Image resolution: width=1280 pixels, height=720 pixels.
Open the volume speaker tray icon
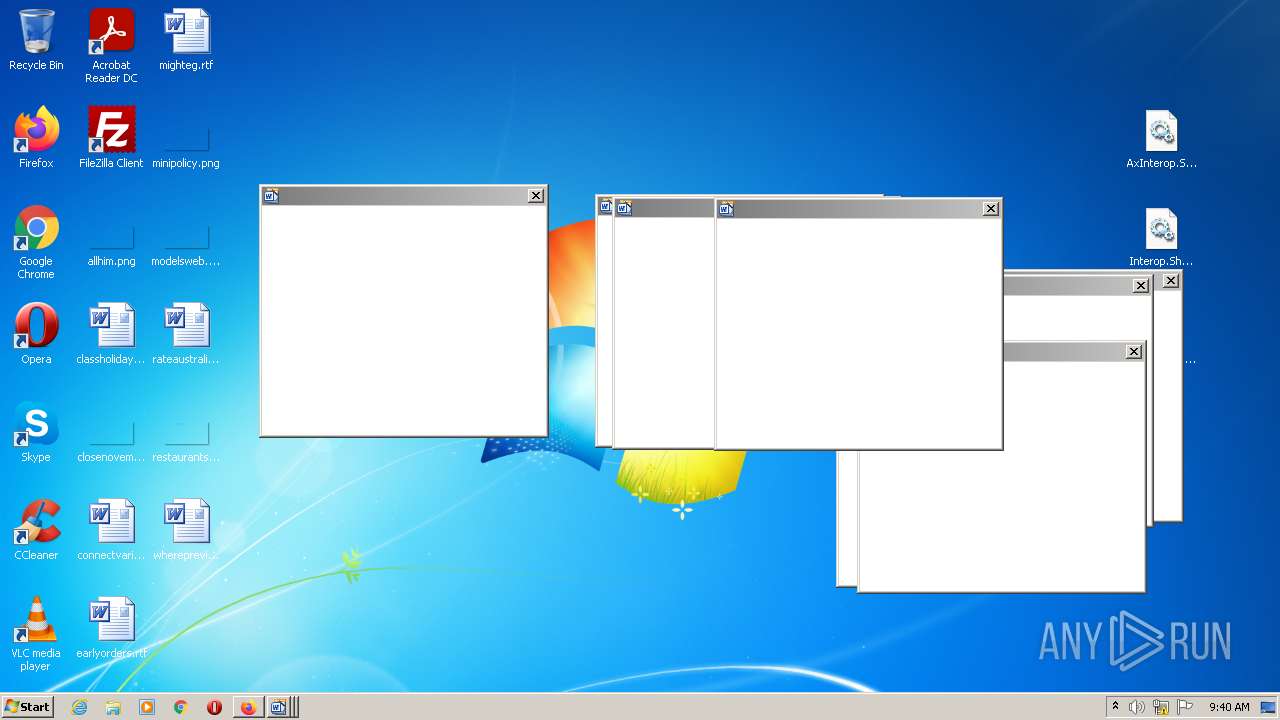[x=1136, y=707]
